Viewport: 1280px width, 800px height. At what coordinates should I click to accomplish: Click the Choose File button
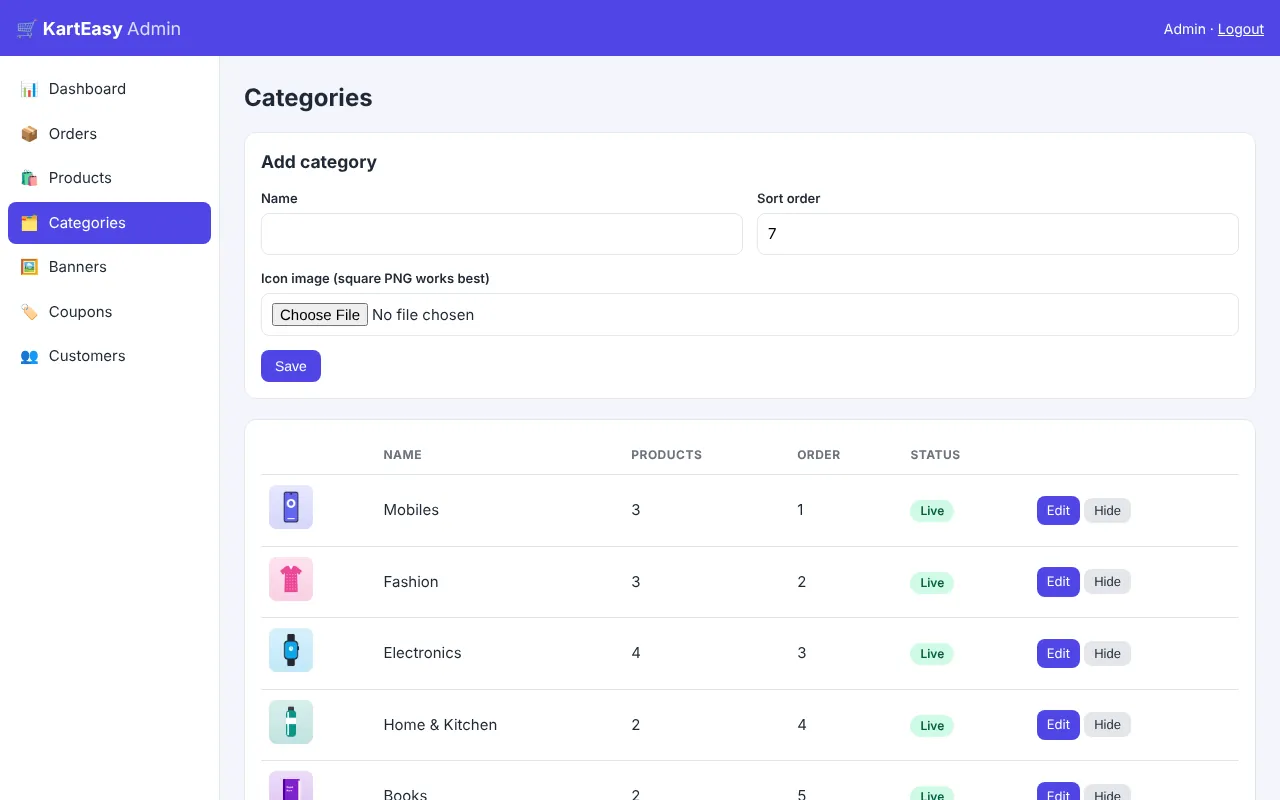320,315
